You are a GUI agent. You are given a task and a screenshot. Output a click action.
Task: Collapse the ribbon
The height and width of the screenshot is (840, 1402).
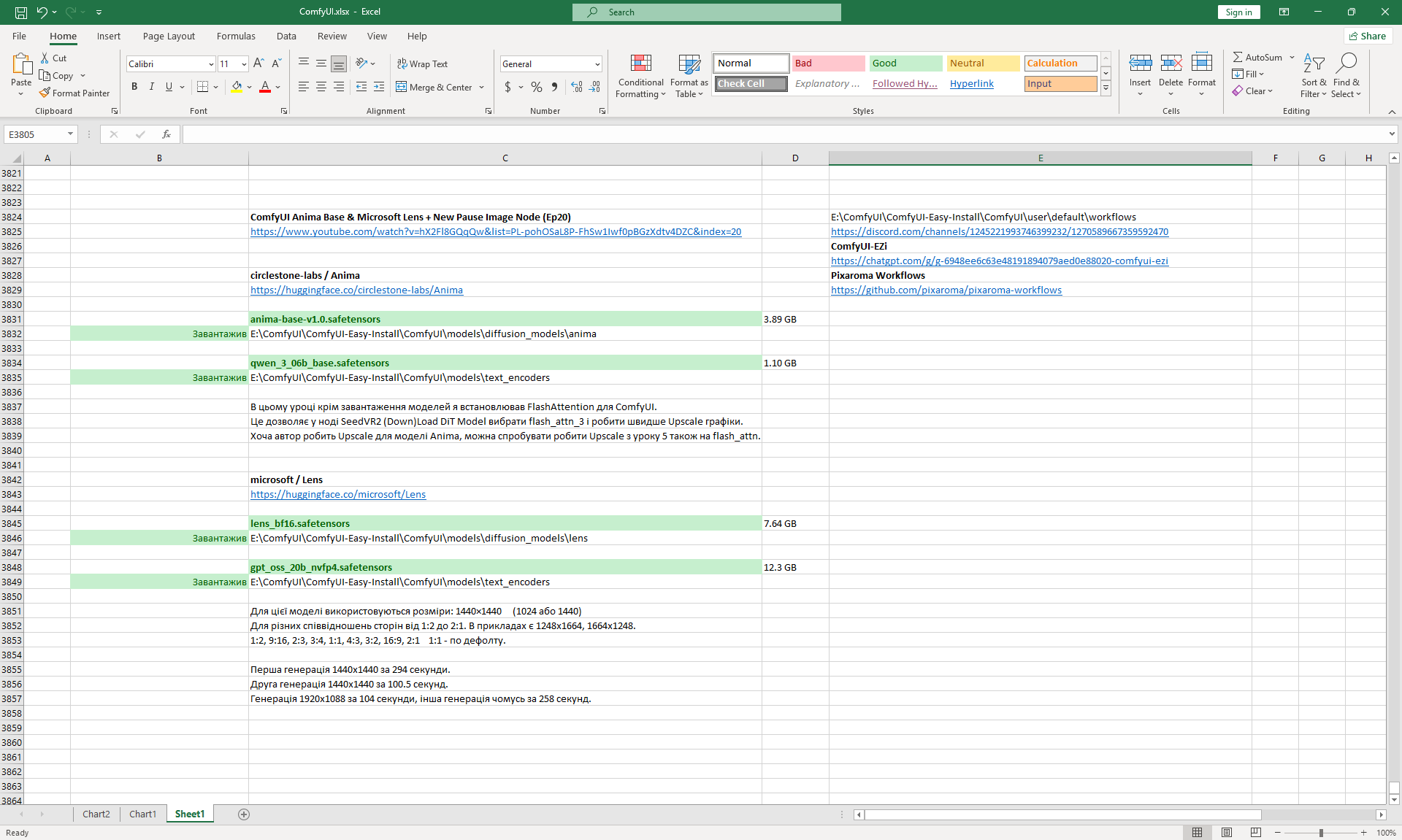point(1392,112)
